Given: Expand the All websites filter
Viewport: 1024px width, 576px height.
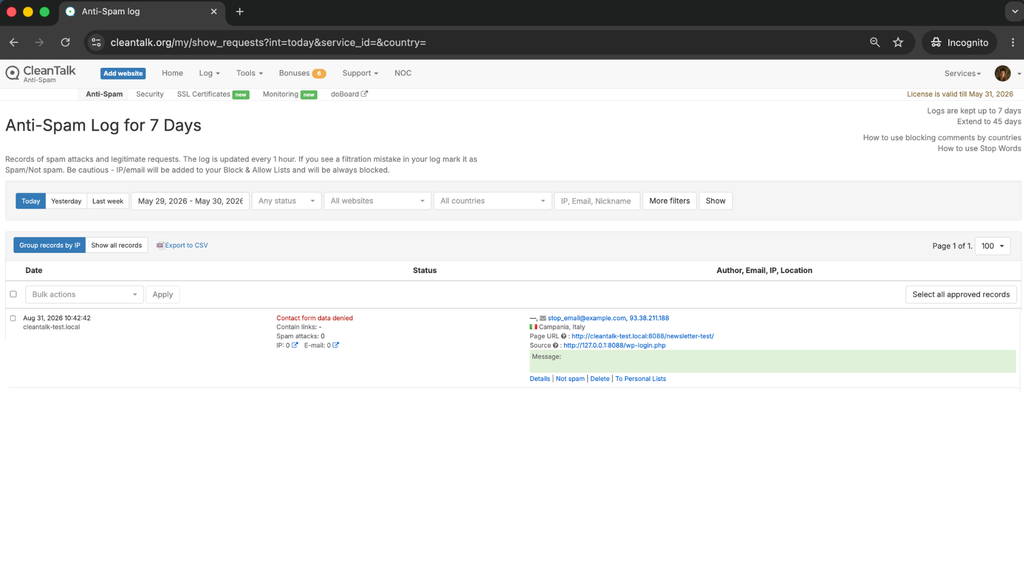Looking at the screenshot, I should pyautogui.click(x=377, y=201).
